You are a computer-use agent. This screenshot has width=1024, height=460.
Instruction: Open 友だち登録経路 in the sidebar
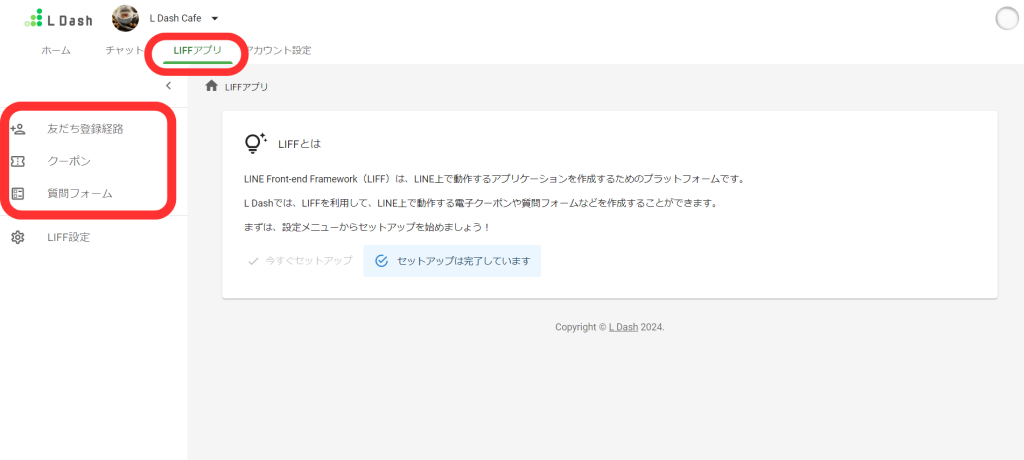pyautogui.click(x=86, y=129)
